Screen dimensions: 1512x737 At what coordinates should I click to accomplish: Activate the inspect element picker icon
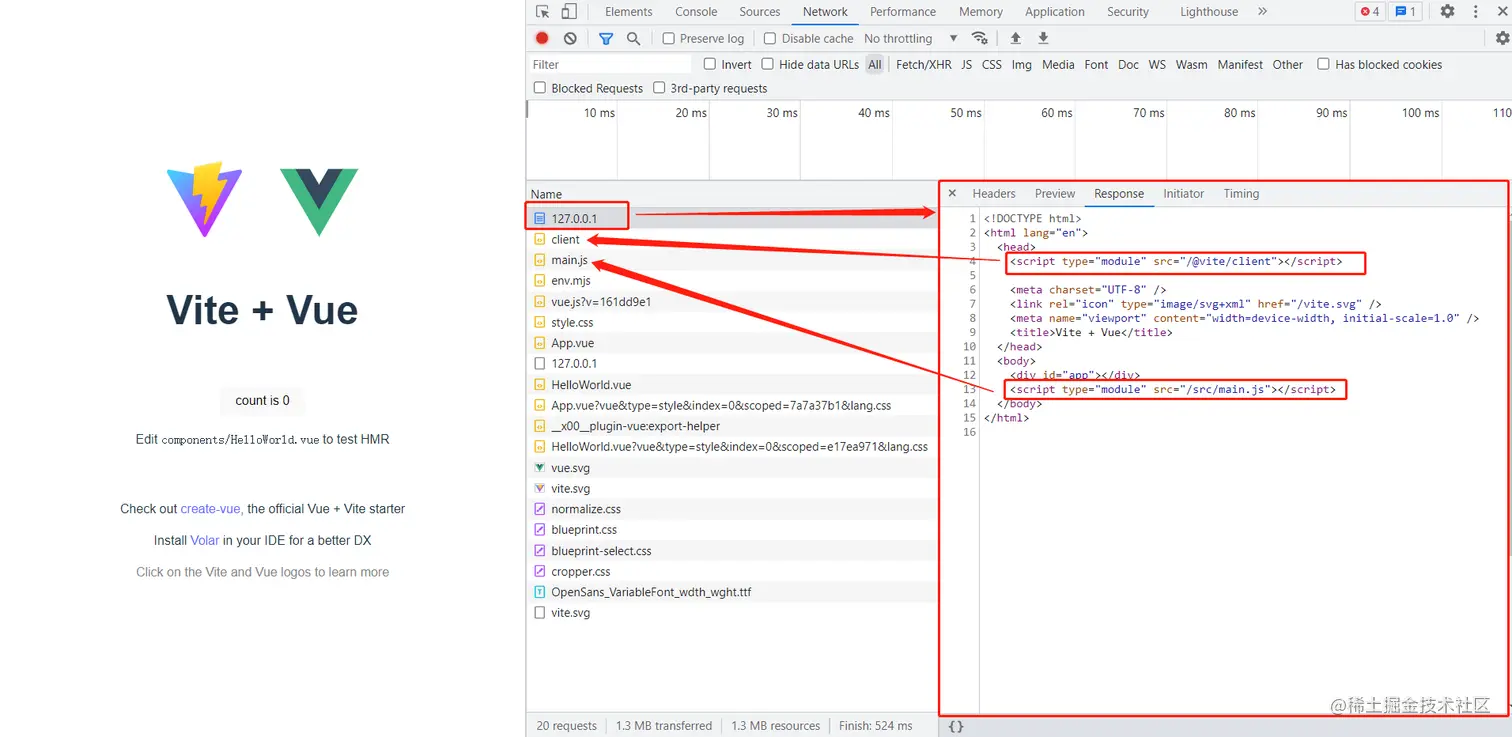pos(543,12)
